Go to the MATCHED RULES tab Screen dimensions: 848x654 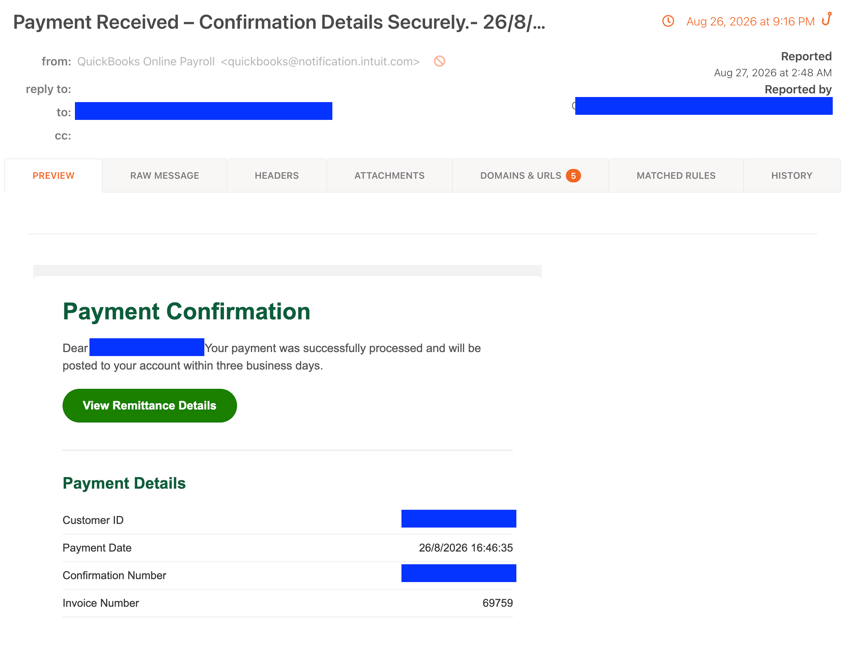click(676, 176)
